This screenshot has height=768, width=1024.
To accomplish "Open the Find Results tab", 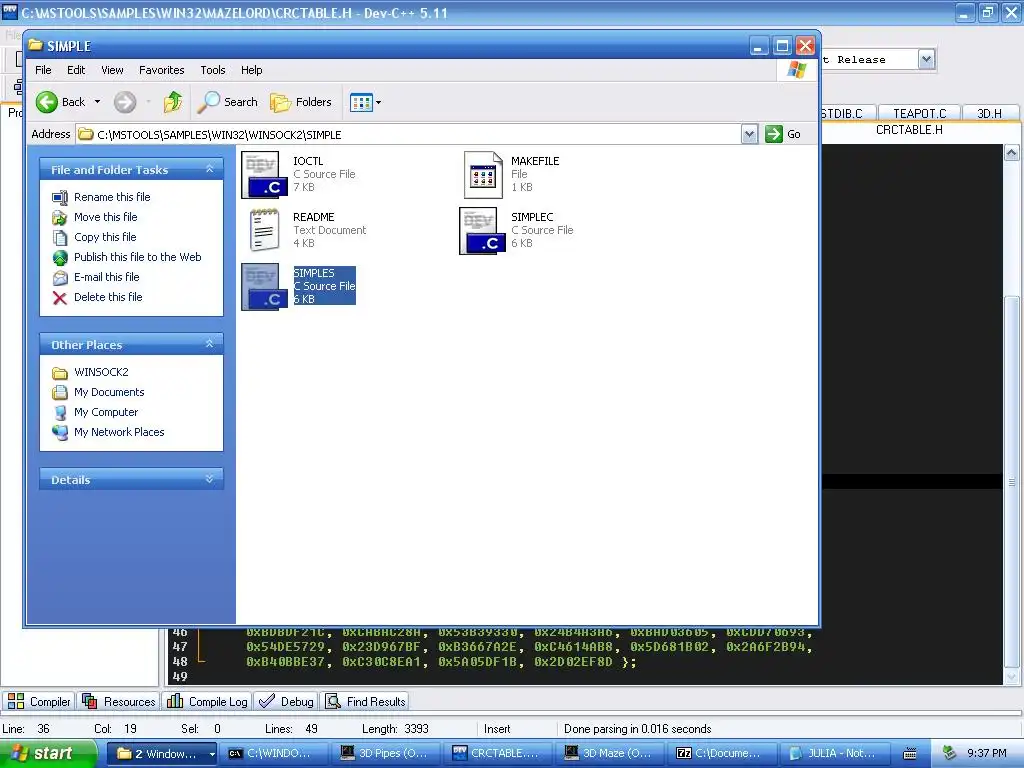I will [365, 701].
